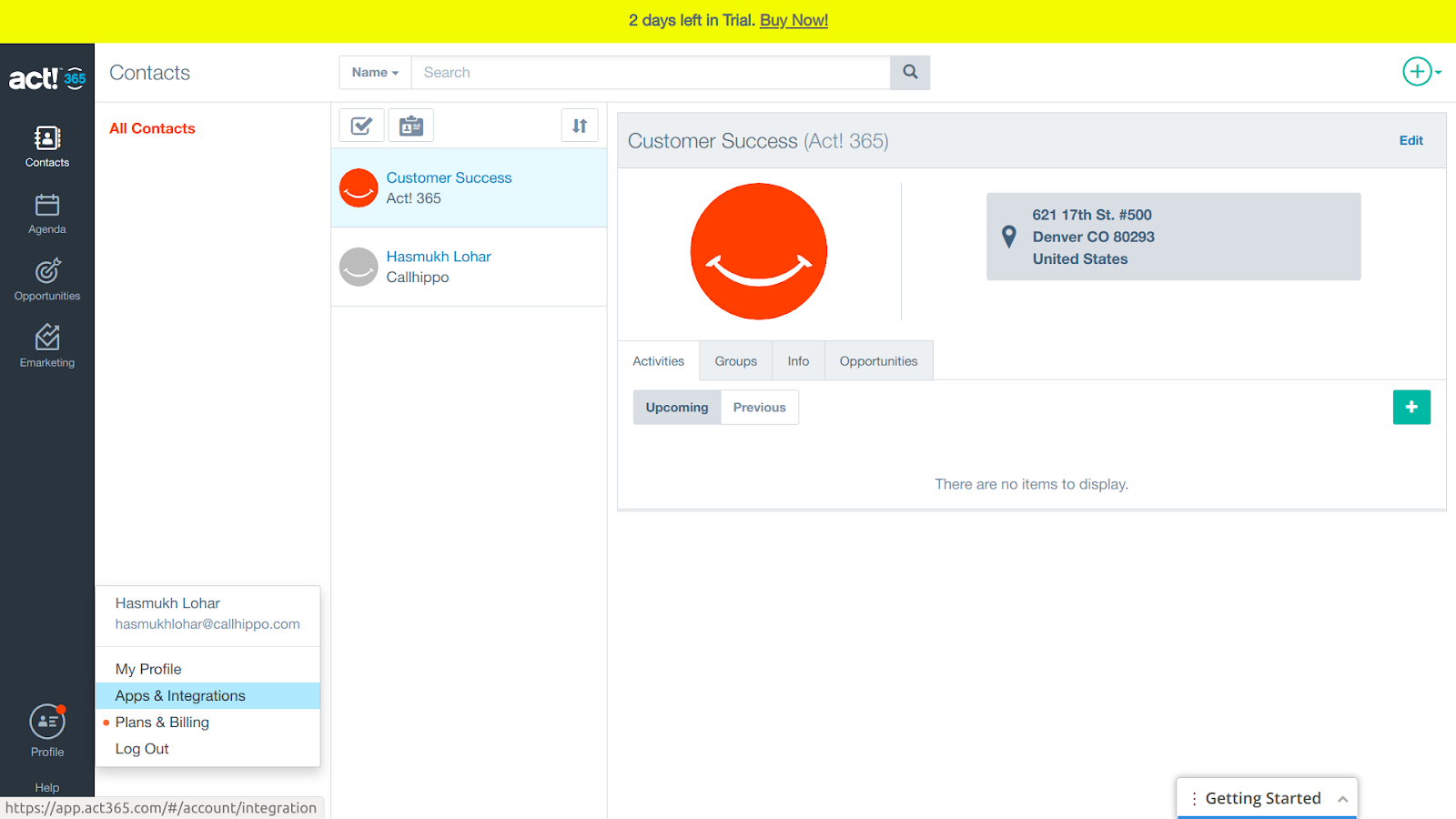Image resolution: width=1456 pixels, height=819 pixels.
Task: Click the green plus add activity button
Action: coord(1411,407)
